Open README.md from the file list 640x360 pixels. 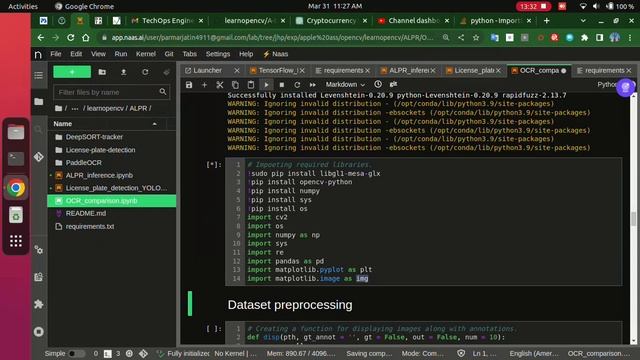pyautogui.click(x=111, y=213)
